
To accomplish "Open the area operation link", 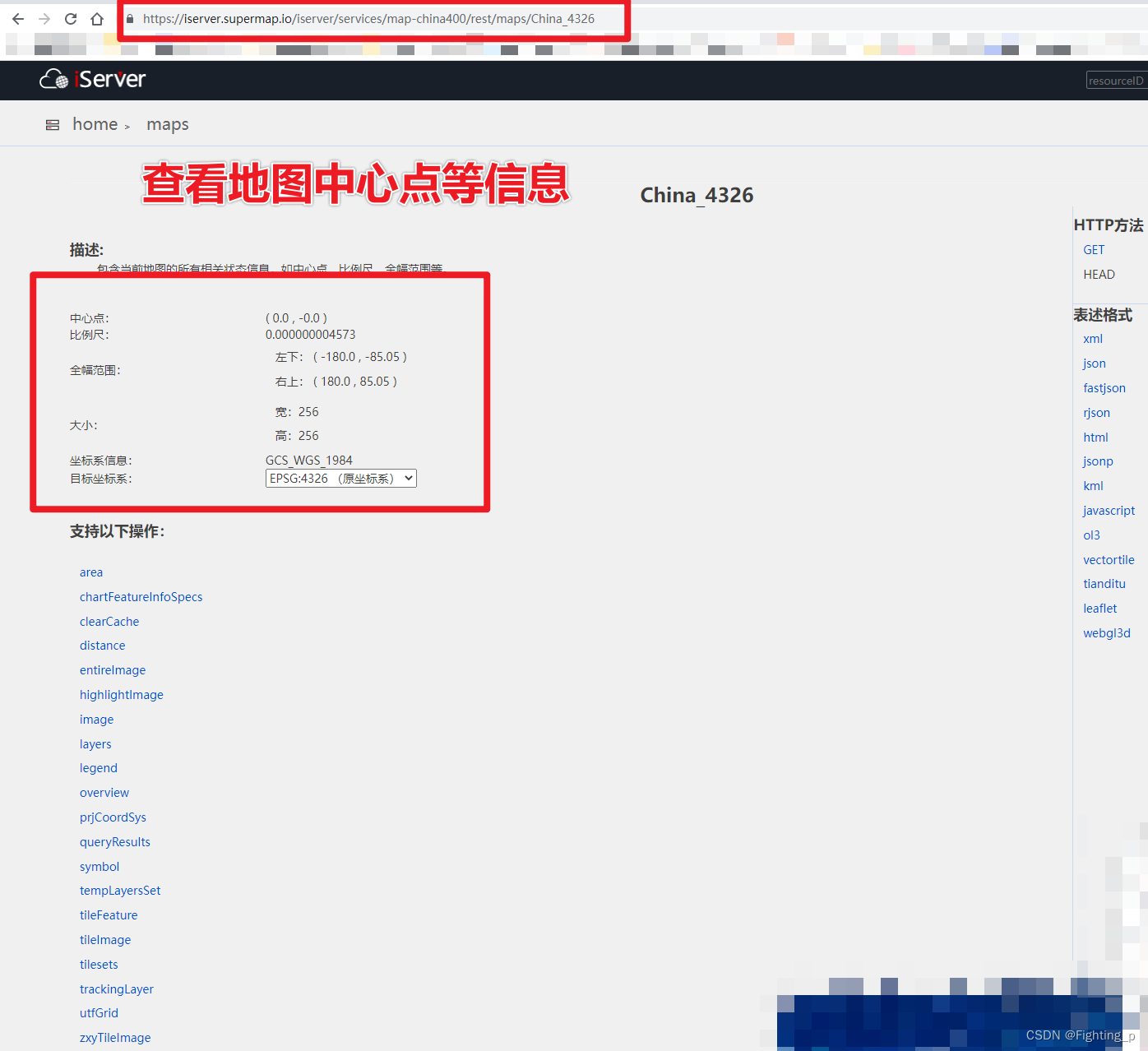I will pos(91,572).
